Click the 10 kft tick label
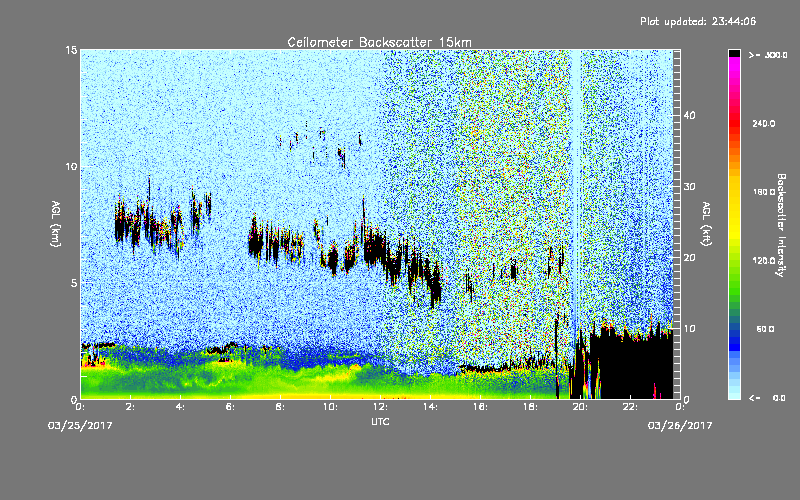The height and width of the screenshot is (500, 800). click(689, 329)
